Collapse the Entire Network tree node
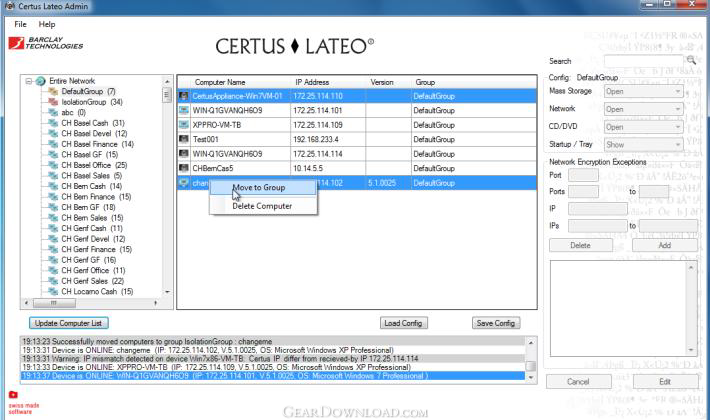The image size is (710, 420). pos(29,81)
